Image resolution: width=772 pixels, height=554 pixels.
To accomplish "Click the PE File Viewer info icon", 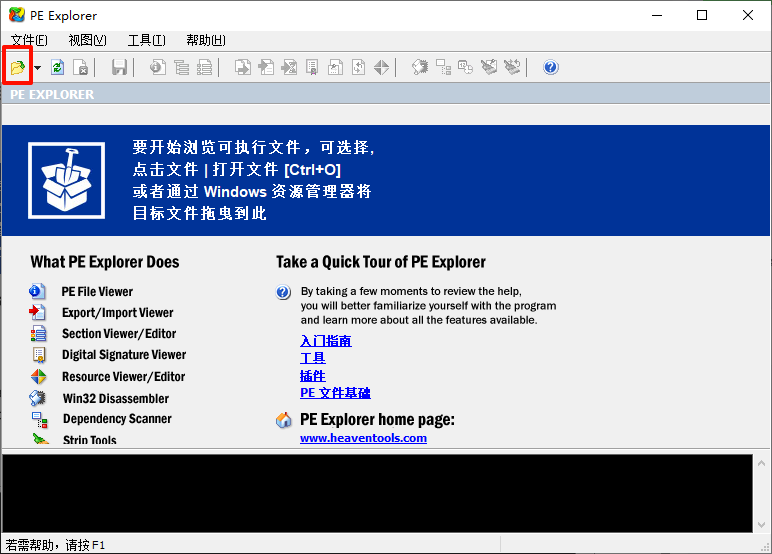I will coord(39,291).
